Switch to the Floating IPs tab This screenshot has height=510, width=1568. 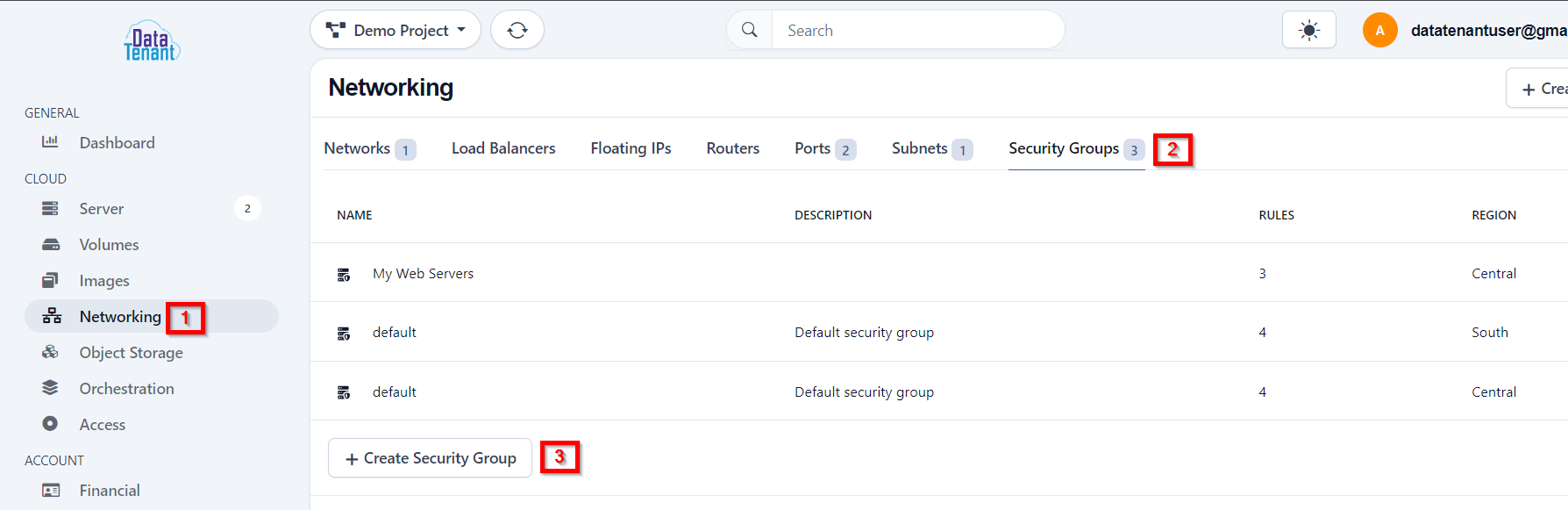[631, 148]
